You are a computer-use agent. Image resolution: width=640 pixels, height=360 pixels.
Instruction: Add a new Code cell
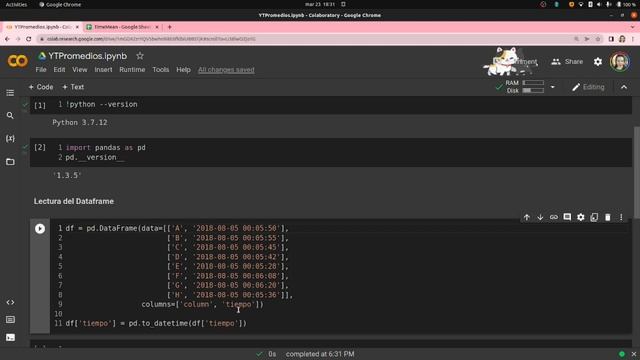tap(41, 87)
